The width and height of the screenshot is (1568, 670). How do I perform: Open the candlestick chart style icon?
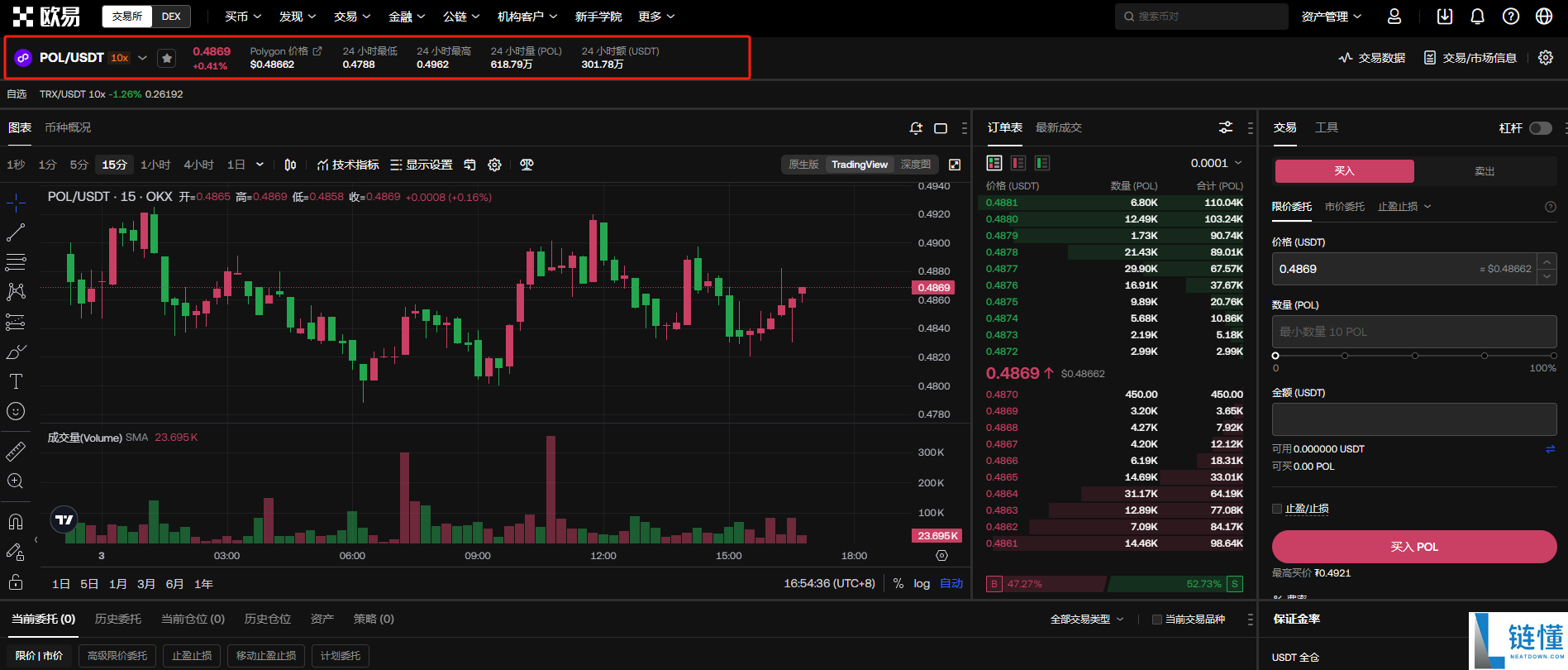coord(290,165)
